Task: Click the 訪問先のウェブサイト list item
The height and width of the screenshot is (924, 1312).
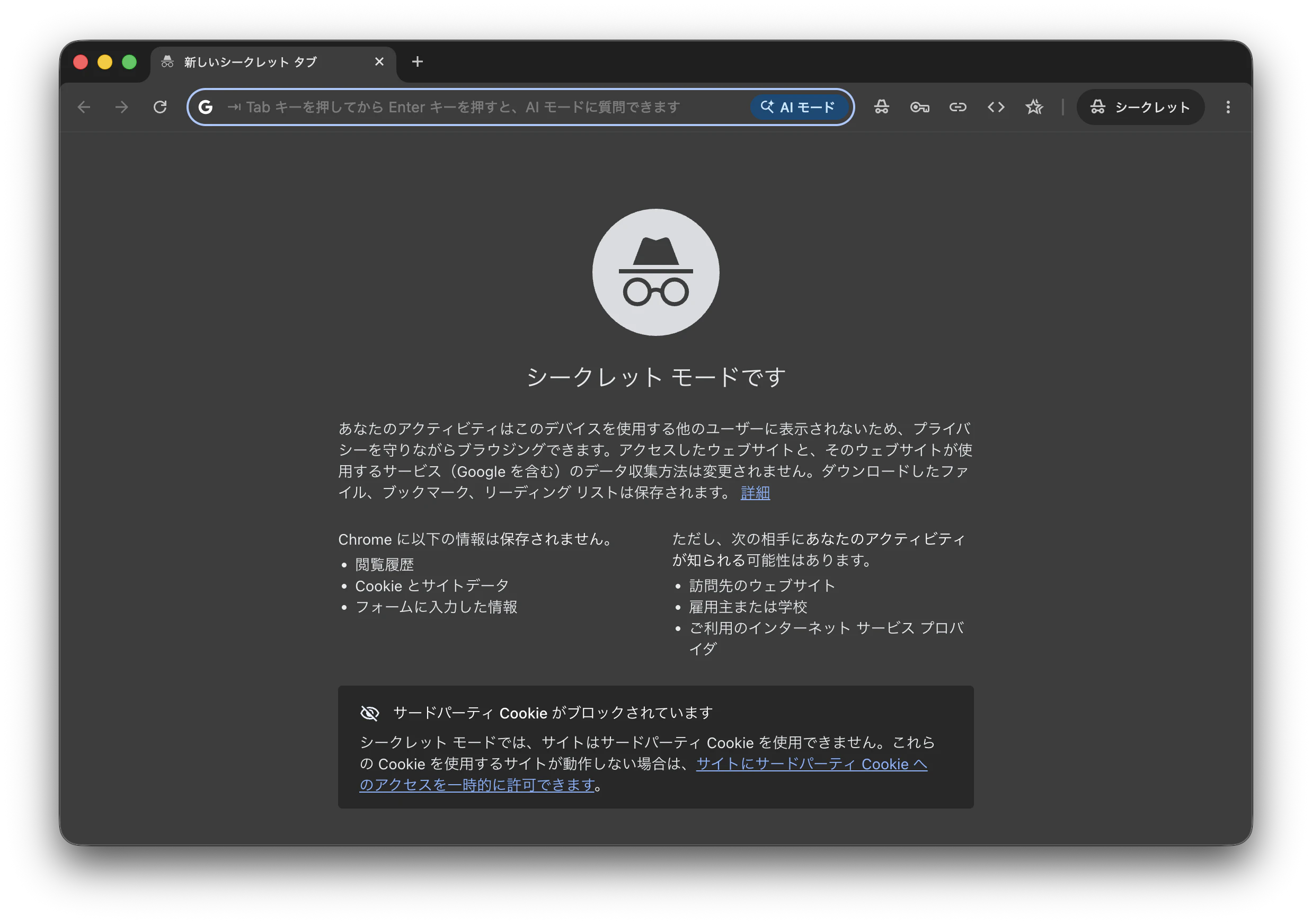Action: pos(763,586)
